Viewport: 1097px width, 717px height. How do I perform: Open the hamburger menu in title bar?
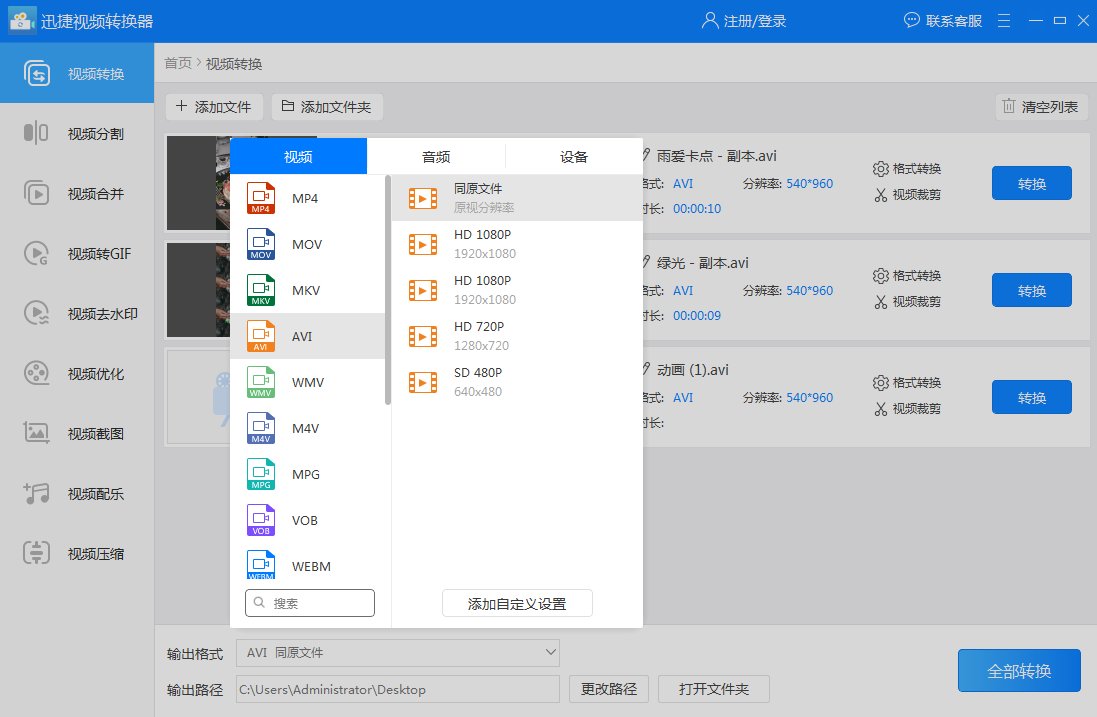coord(1004,20)
